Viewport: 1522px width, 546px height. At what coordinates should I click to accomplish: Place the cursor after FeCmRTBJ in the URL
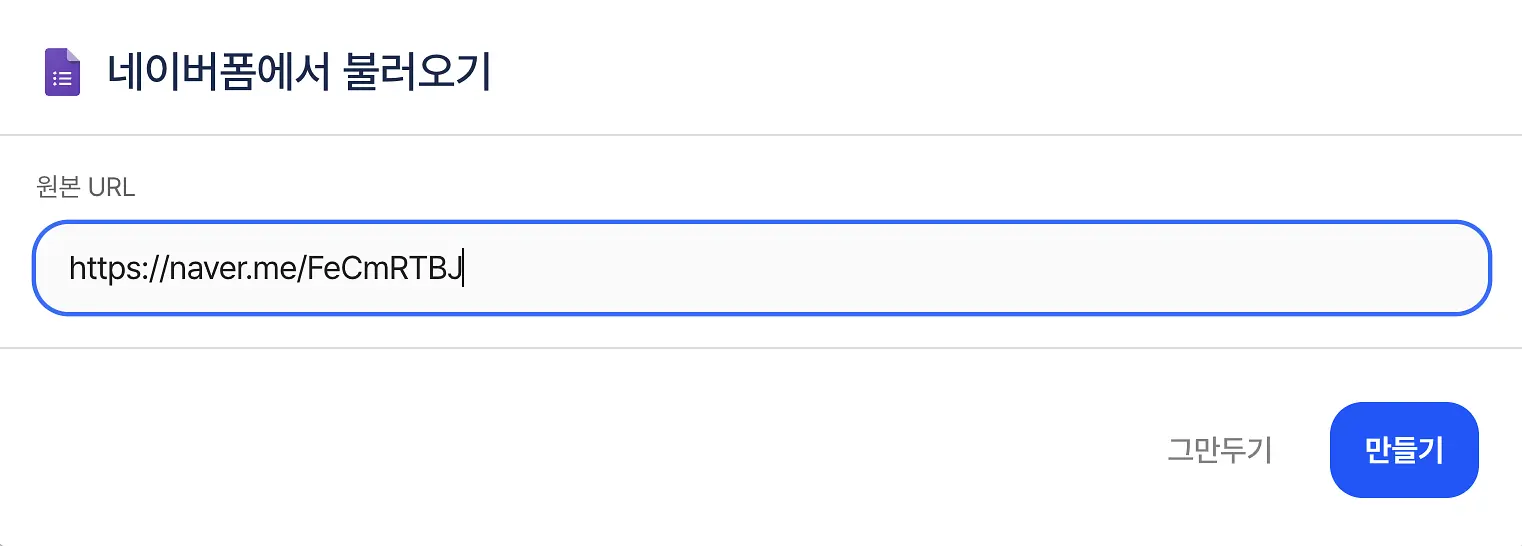464,268
